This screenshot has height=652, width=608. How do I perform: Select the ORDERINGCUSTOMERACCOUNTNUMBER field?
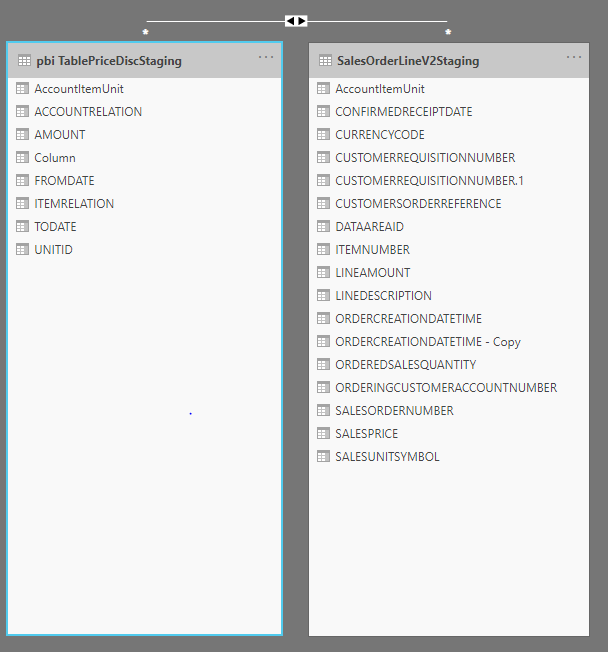tap(446, 388)
